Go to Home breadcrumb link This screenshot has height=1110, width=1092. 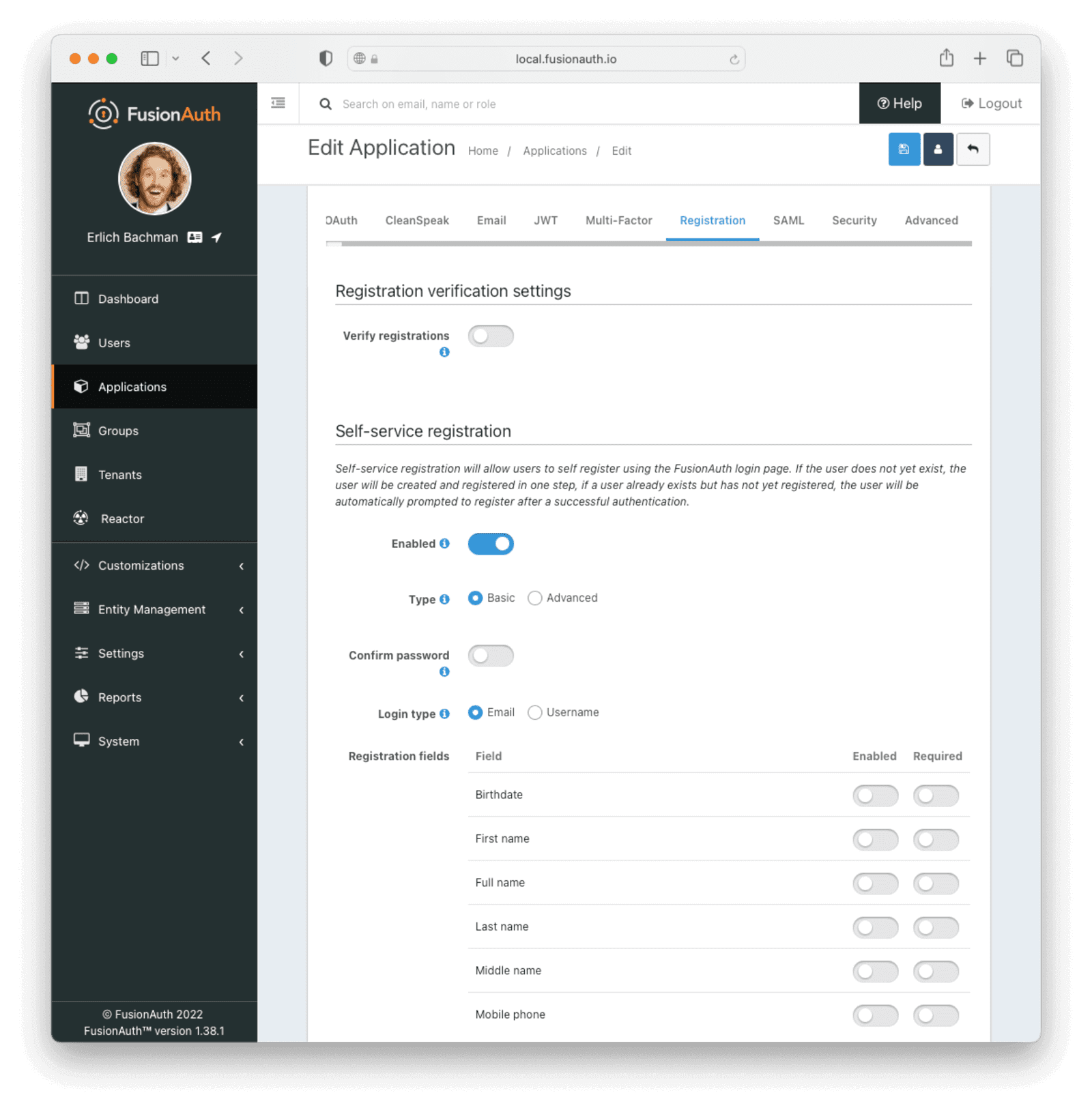click(483, 151)
